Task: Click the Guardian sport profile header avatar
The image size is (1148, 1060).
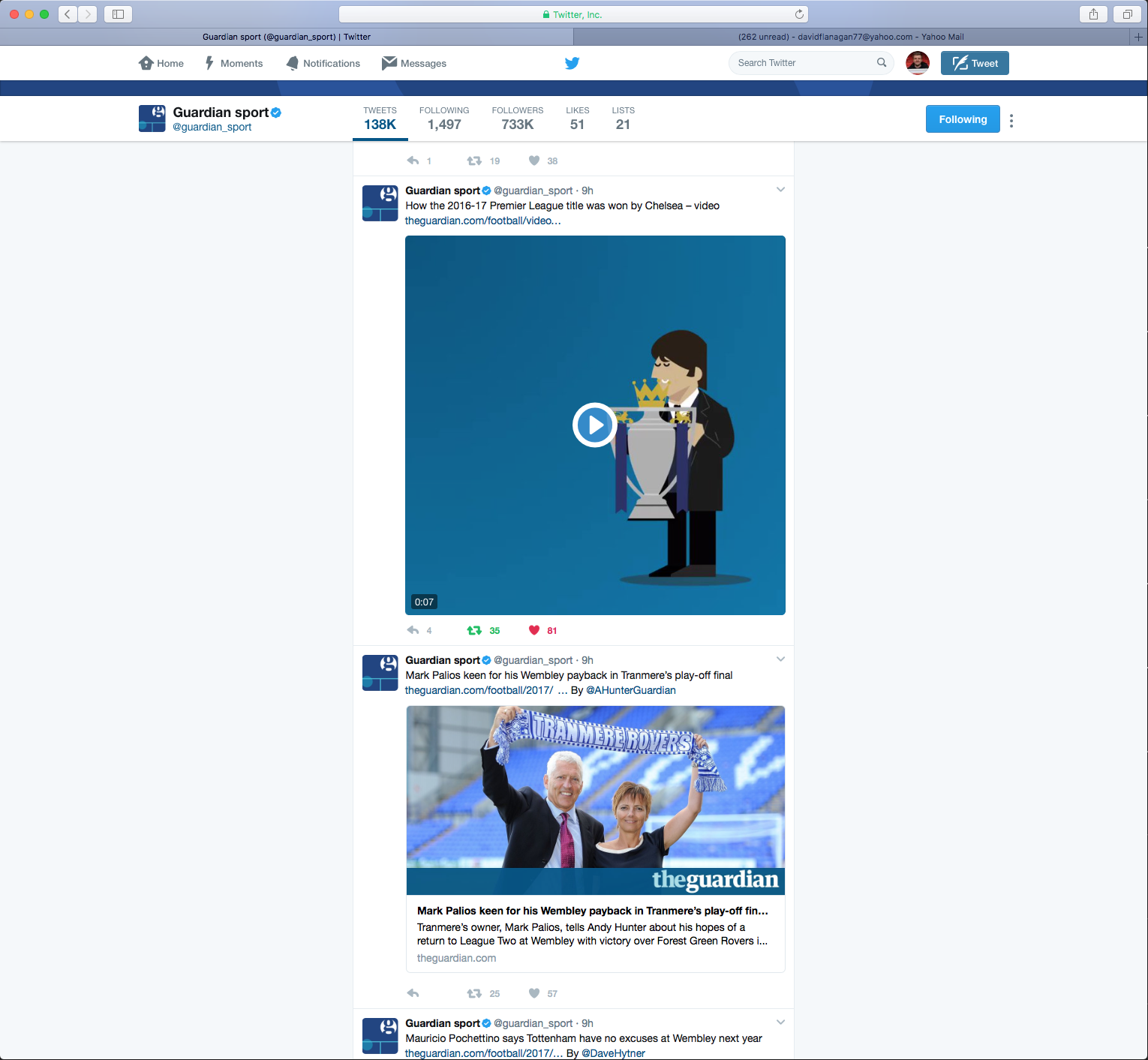Action: point(152,119)
